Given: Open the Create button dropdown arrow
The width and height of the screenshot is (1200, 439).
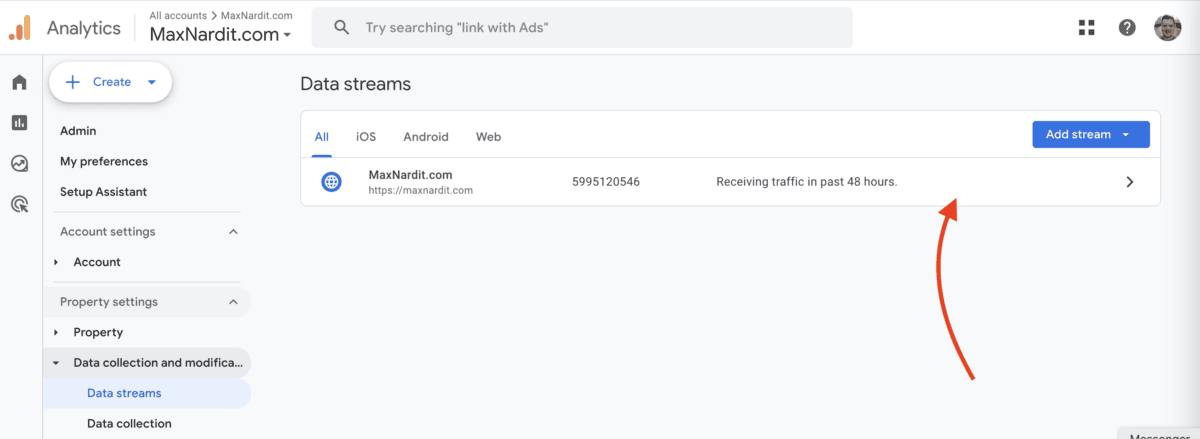Looking at the screenshot, I should 152,82.
